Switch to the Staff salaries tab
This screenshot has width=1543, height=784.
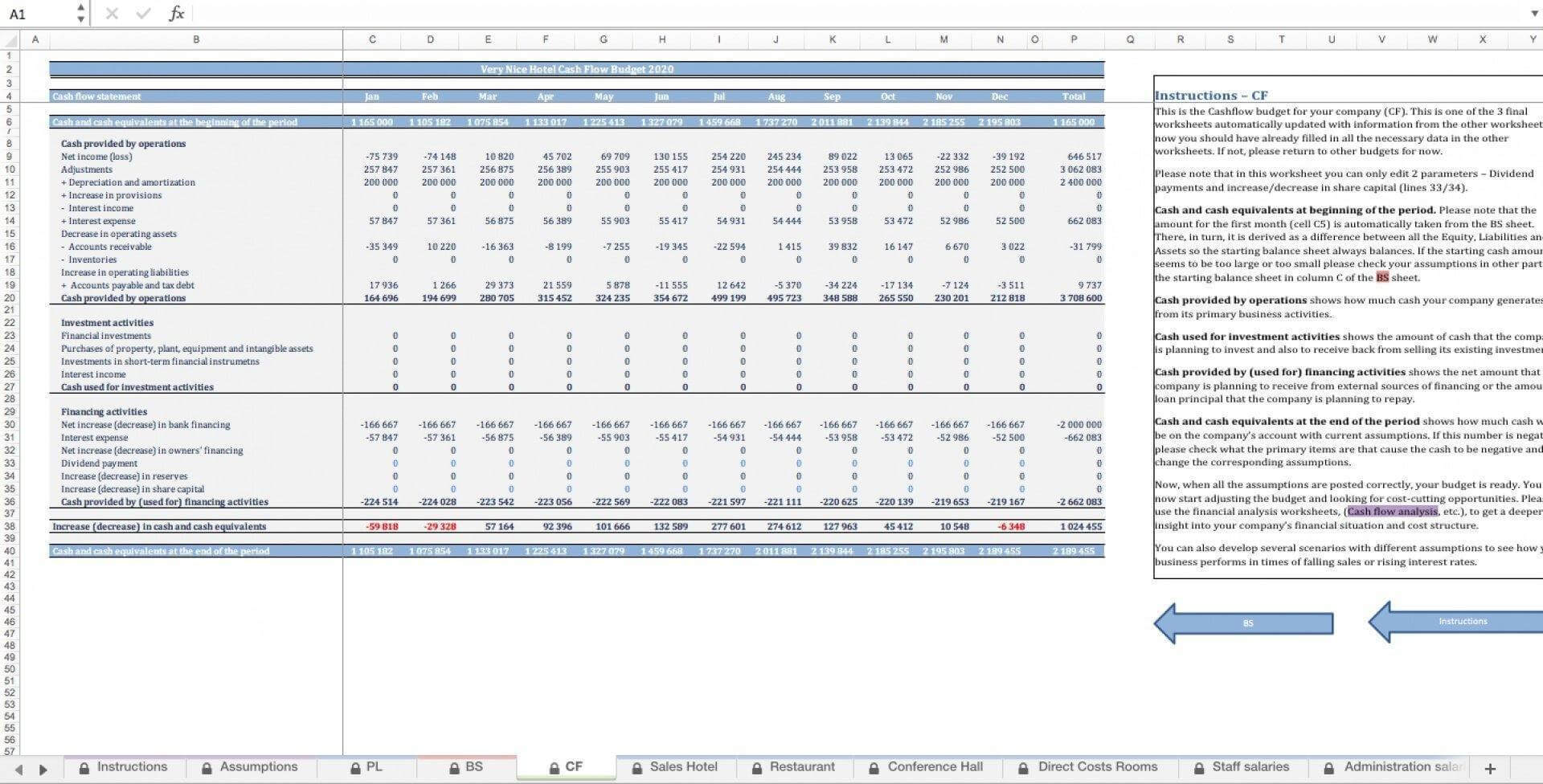(x=1242, y=767)
